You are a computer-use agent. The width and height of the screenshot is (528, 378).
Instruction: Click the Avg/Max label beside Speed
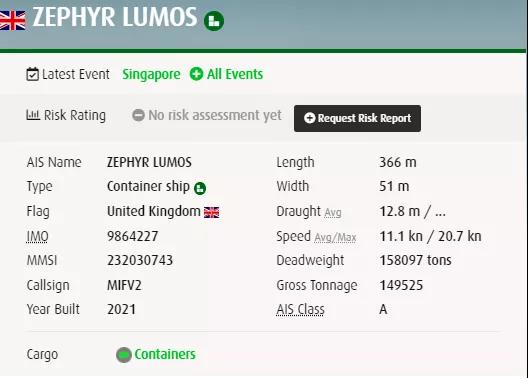tap(335, 238)
